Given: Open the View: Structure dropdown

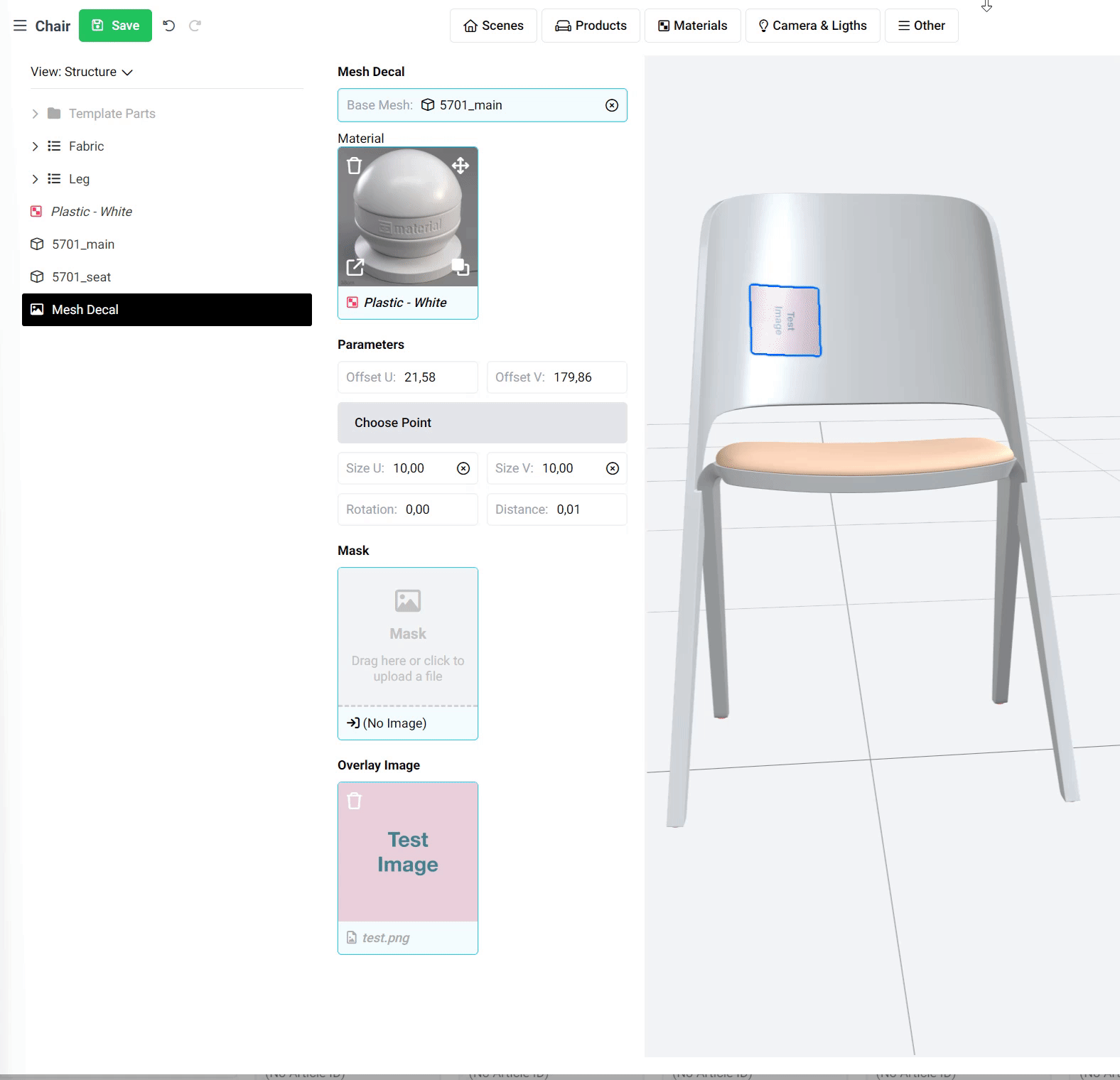Looking at the screenshot, I should [x=82, y=72].
